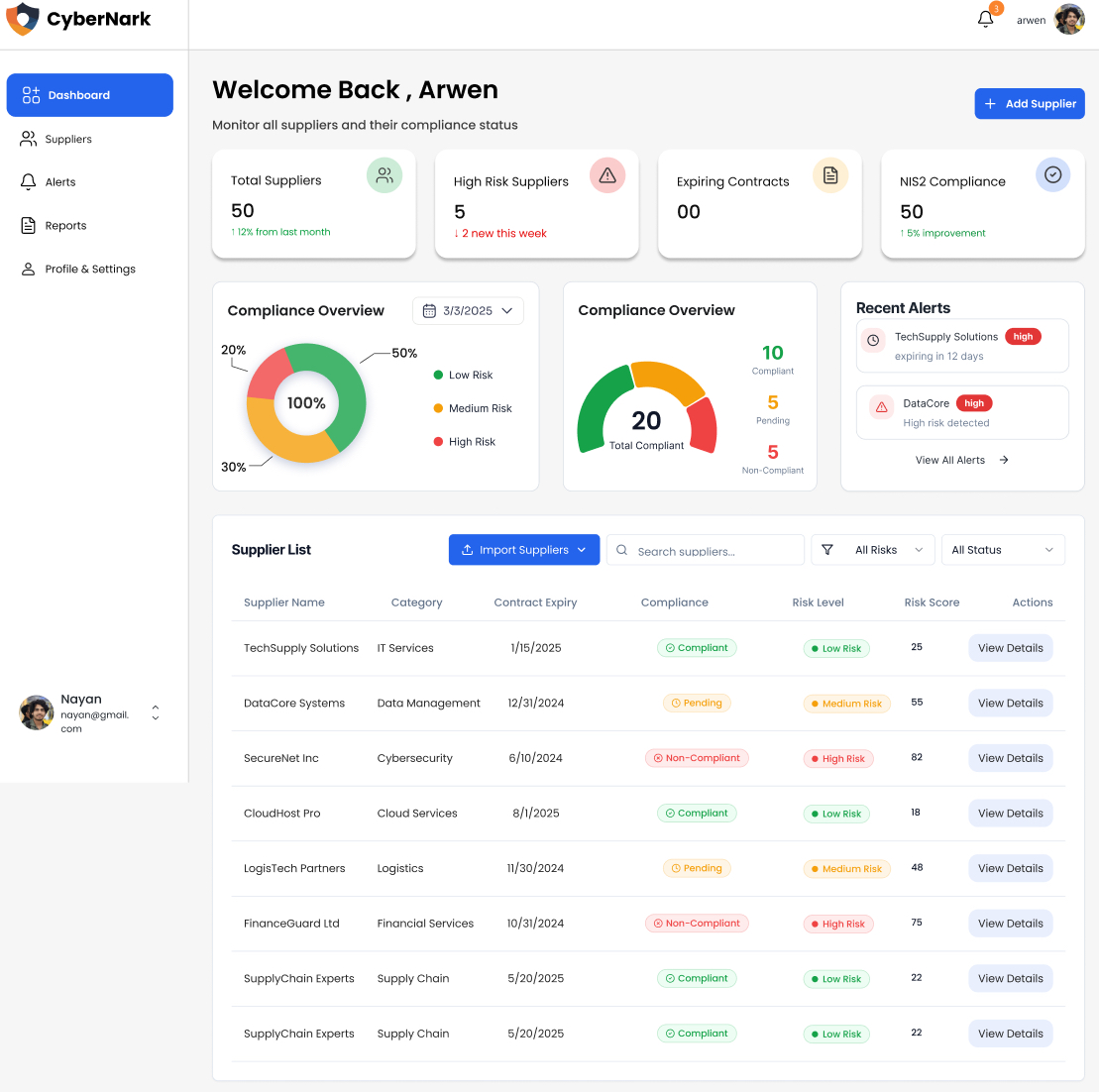Viewport: 1099px width, 1092px height.
Task: Open Profile & Settings in sidebar
Action: pyautogui.click(x=90, y=270)
